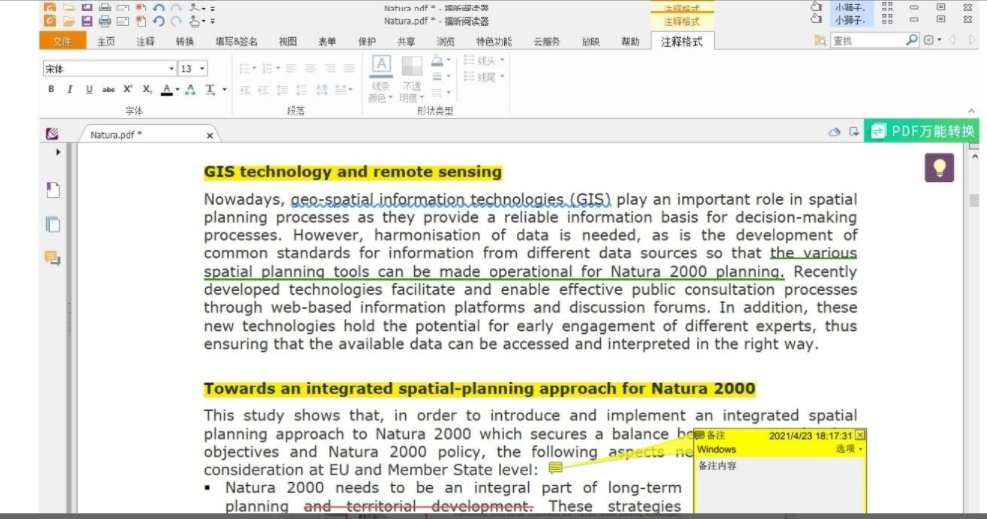Open the 文件 file menu
Screen dimensions: 987x519
click(x=62, y=41)
